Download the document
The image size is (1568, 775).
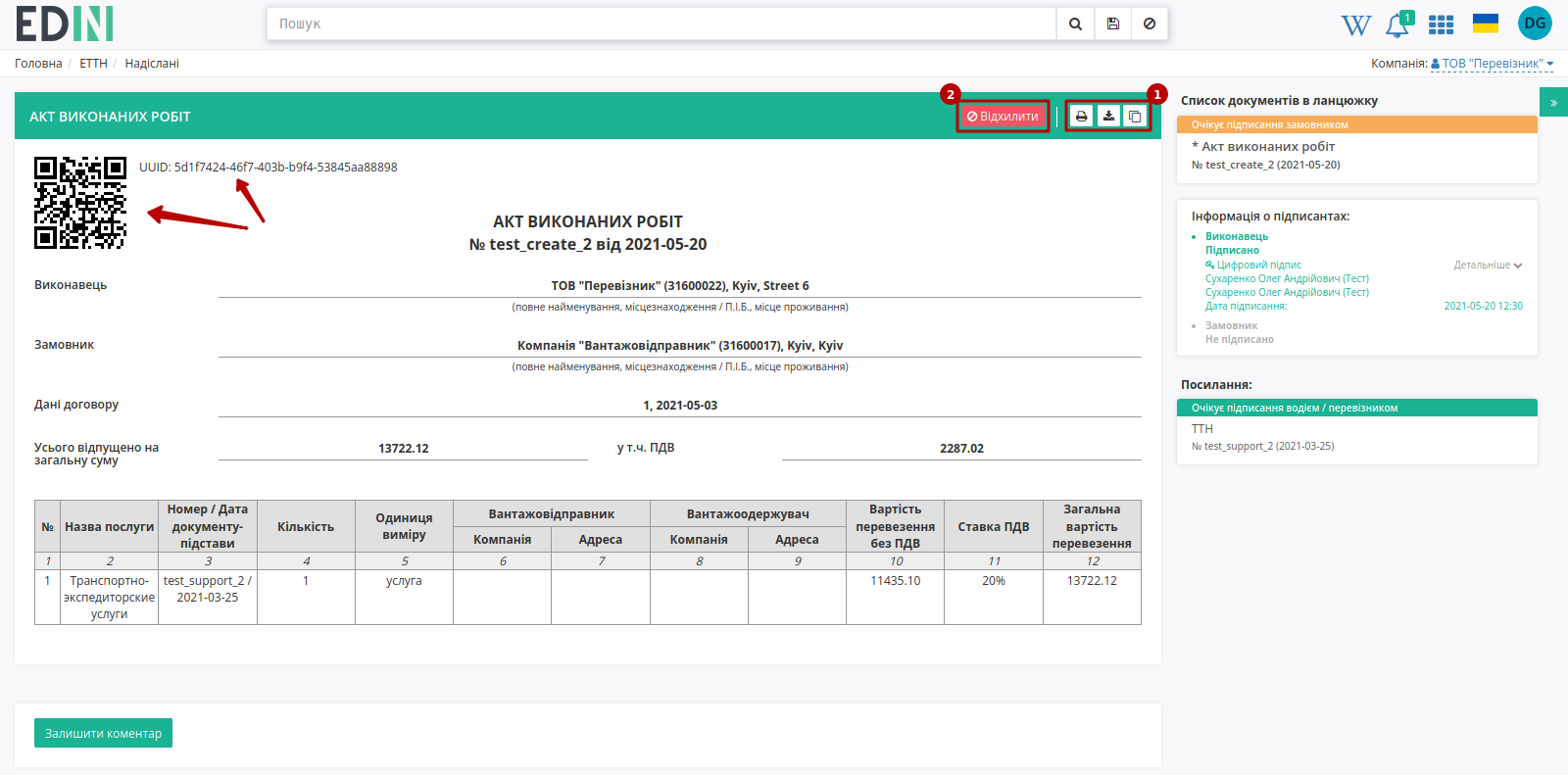click(1108, 117)
